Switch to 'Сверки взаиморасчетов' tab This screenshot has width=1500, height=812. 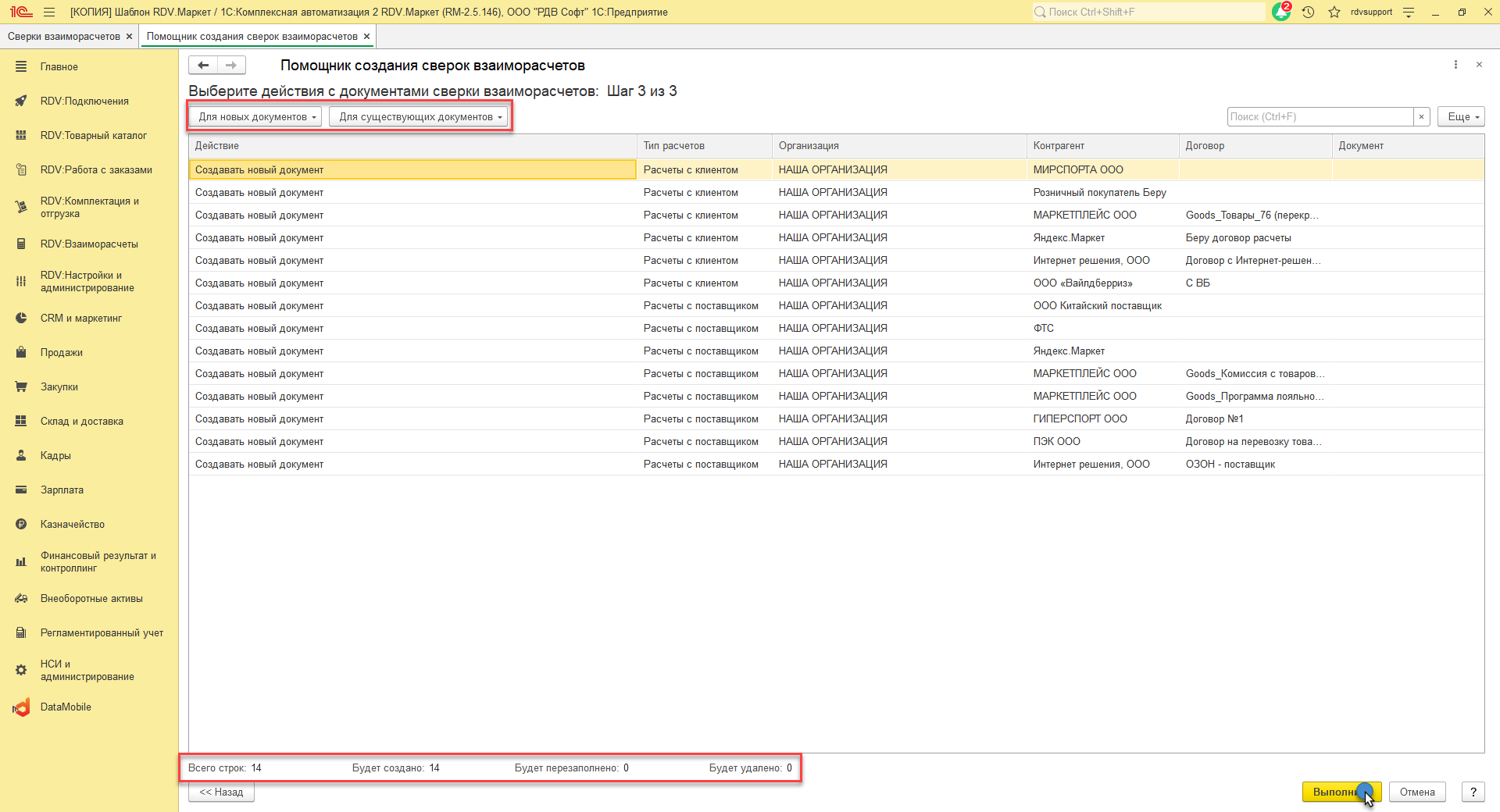(x=64, y=37)
